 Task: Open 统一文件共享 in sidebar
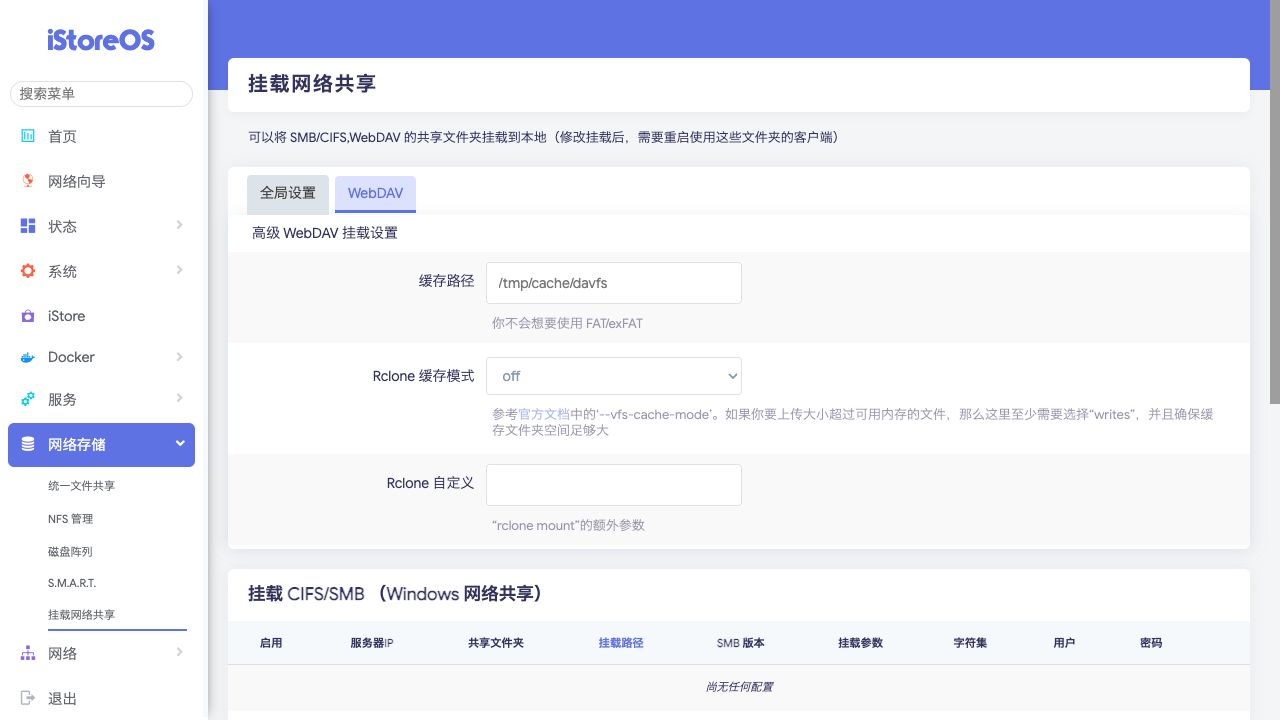[x=81, y=486]
